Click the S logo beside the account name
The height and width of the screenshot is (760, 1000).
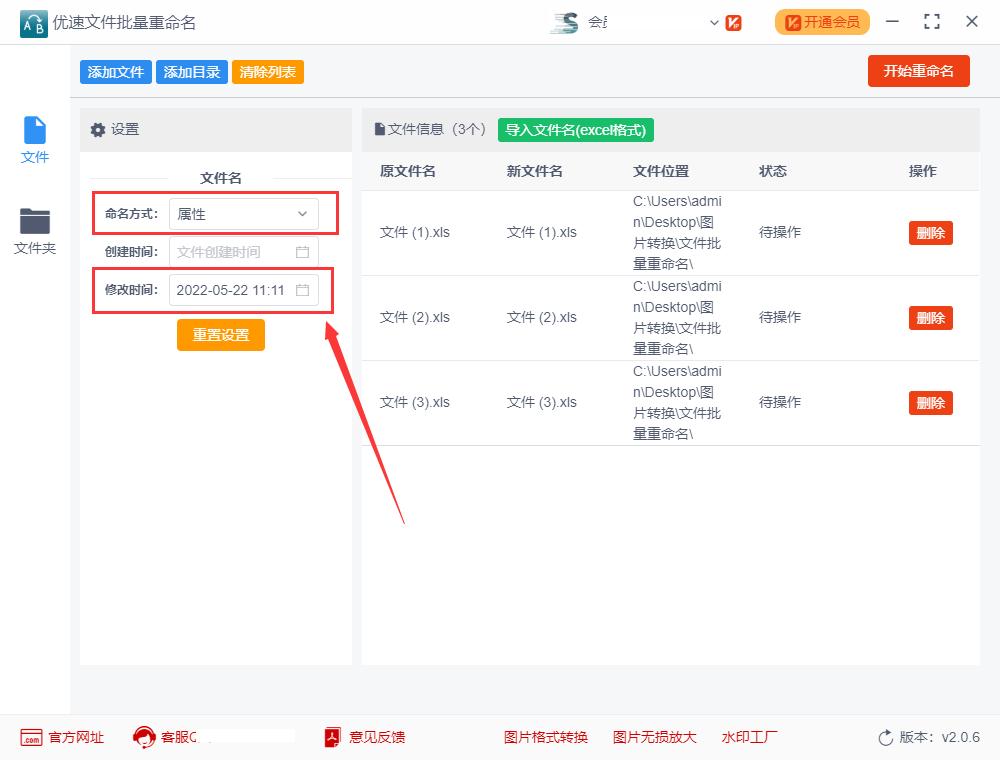(x=566, y=21)
